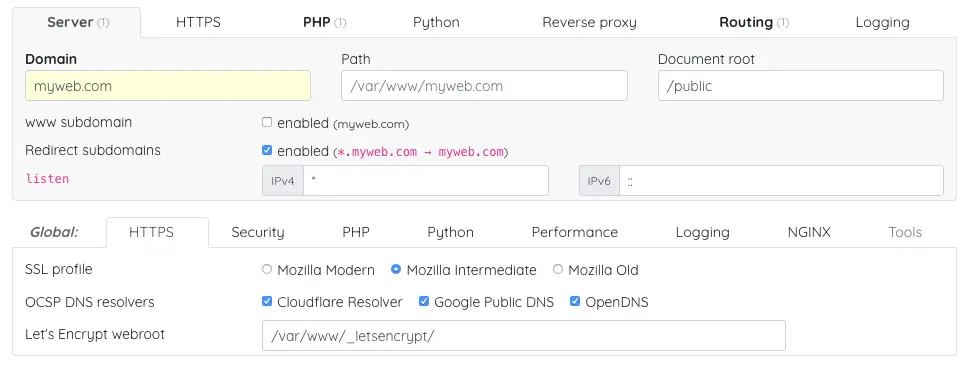The height and width of the screenshot is (369, 967).
Task: Open the Global Logging tab
Action: coord(702,233)
